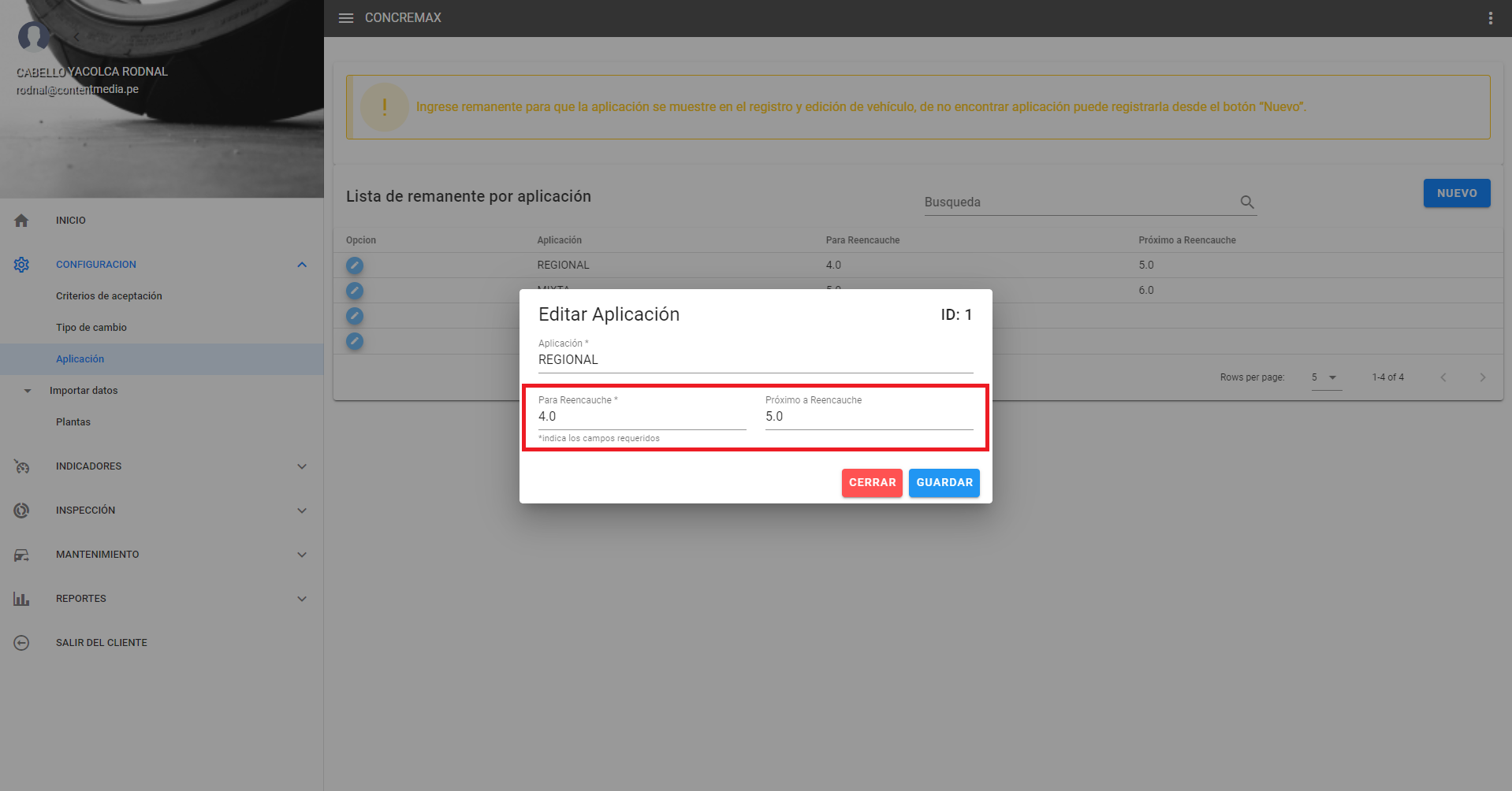Open the three-dot options menu in top bar

click(1490, 18)
